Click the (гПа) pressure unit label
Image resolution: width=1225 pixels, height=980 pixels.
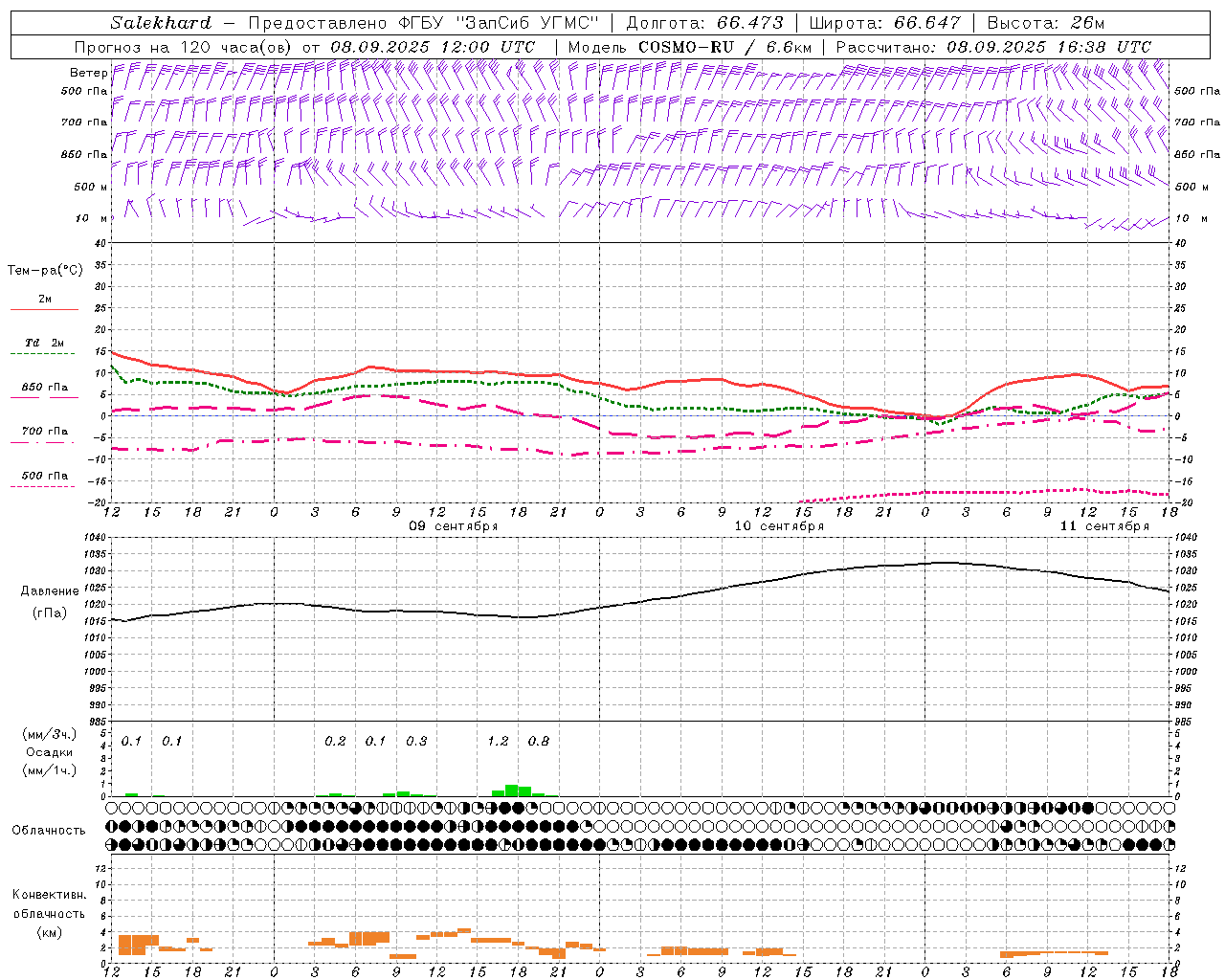pyautogui.click(x=50, y=613)
